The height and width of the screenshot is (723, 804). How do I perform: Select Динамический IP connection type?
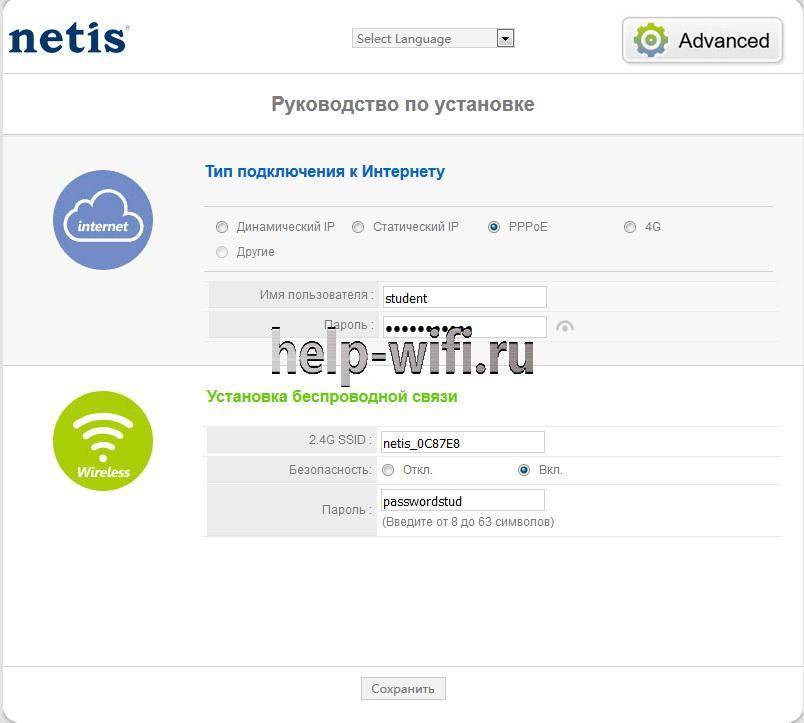click(222, 227)
